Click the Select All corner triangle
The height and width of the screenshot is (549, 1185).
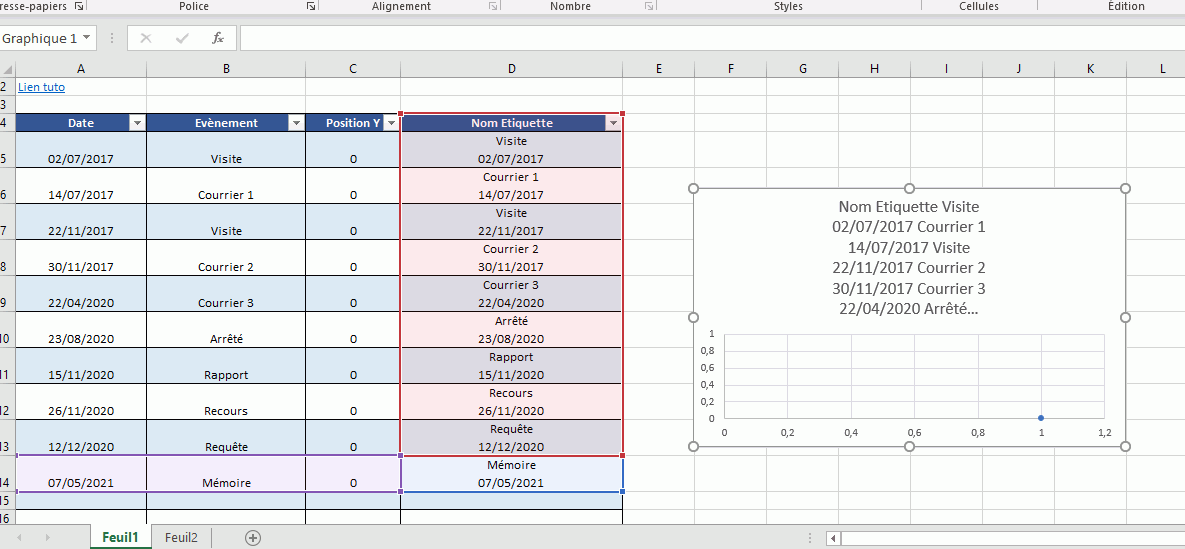click(8, 69)
